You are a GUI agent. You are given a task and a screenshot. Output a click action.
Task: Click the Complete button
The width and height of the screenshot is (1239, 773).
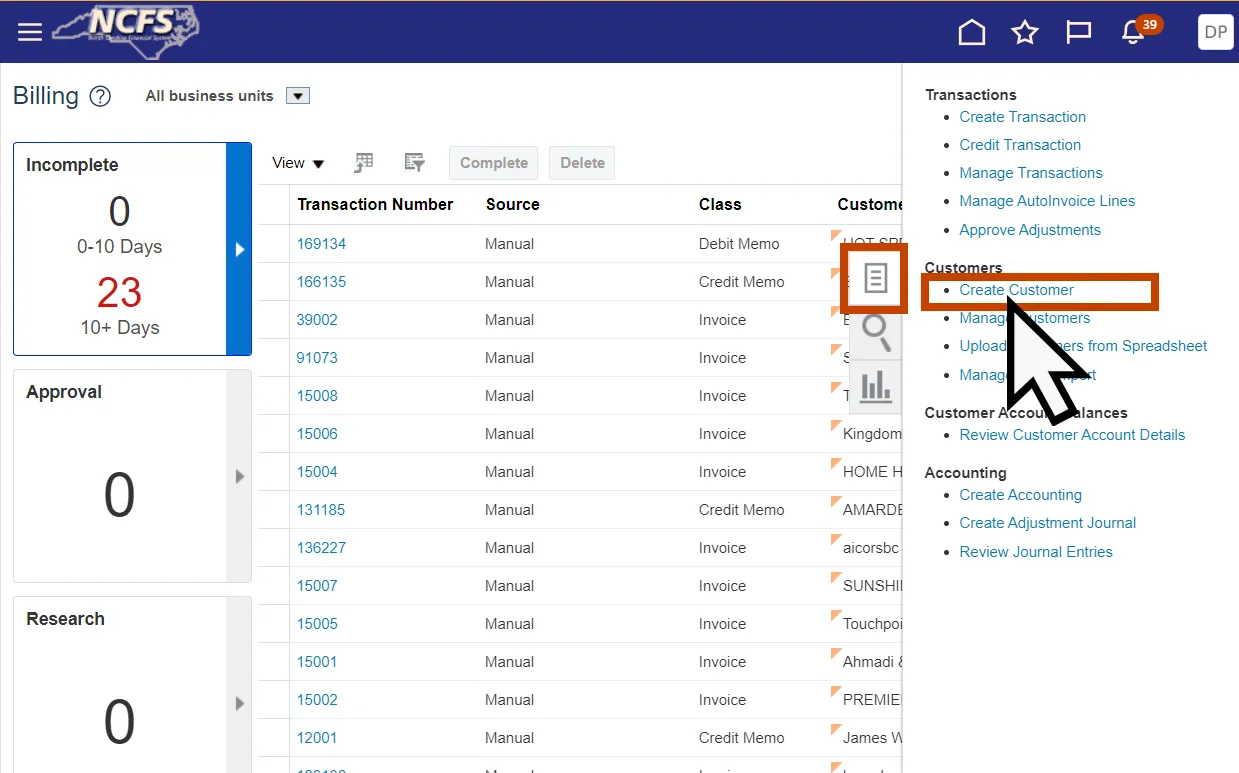(x=493, y=163)
